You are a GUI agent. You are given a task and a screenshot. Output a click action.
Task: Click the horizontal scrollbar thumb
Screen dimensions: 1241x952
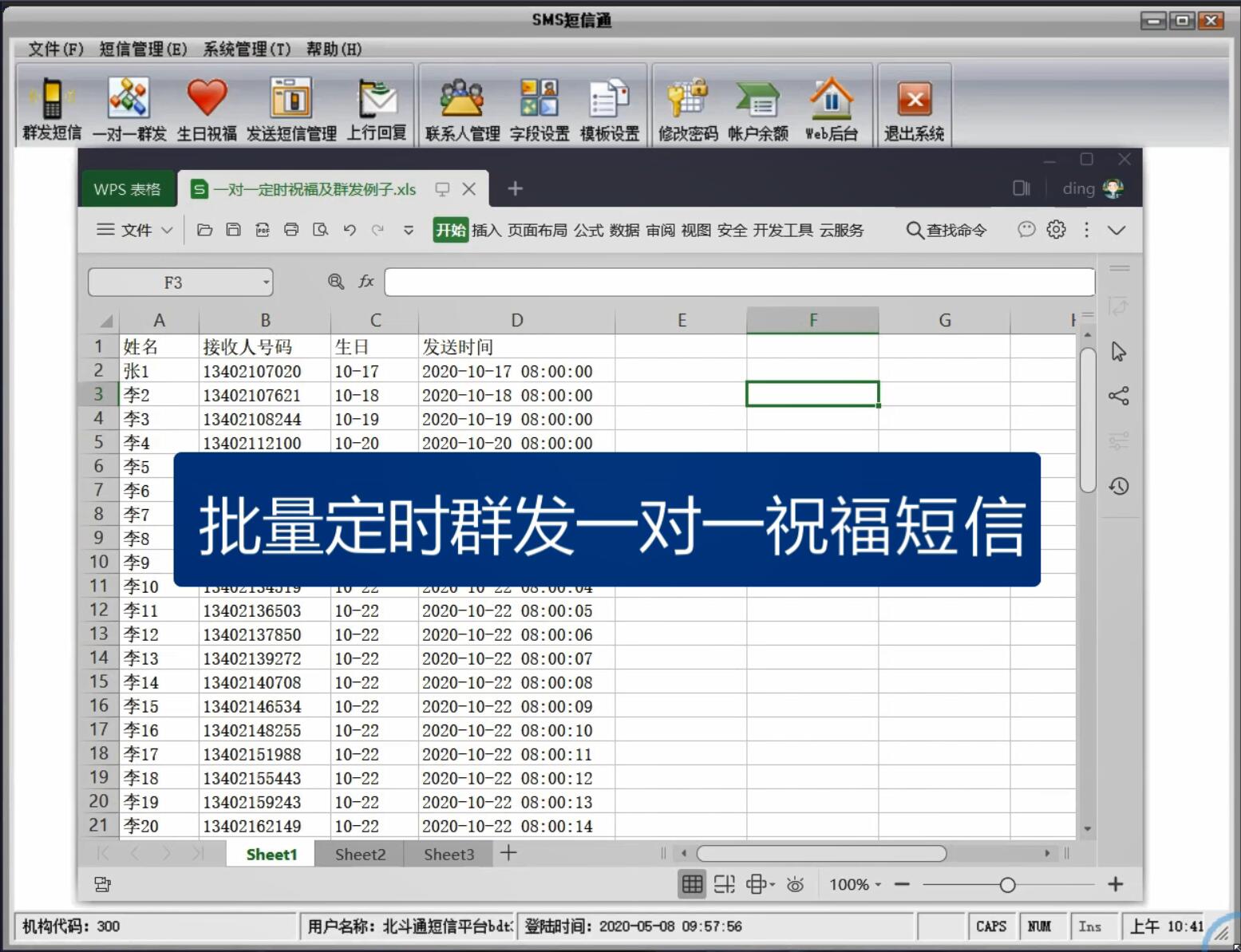pos(821,853)
